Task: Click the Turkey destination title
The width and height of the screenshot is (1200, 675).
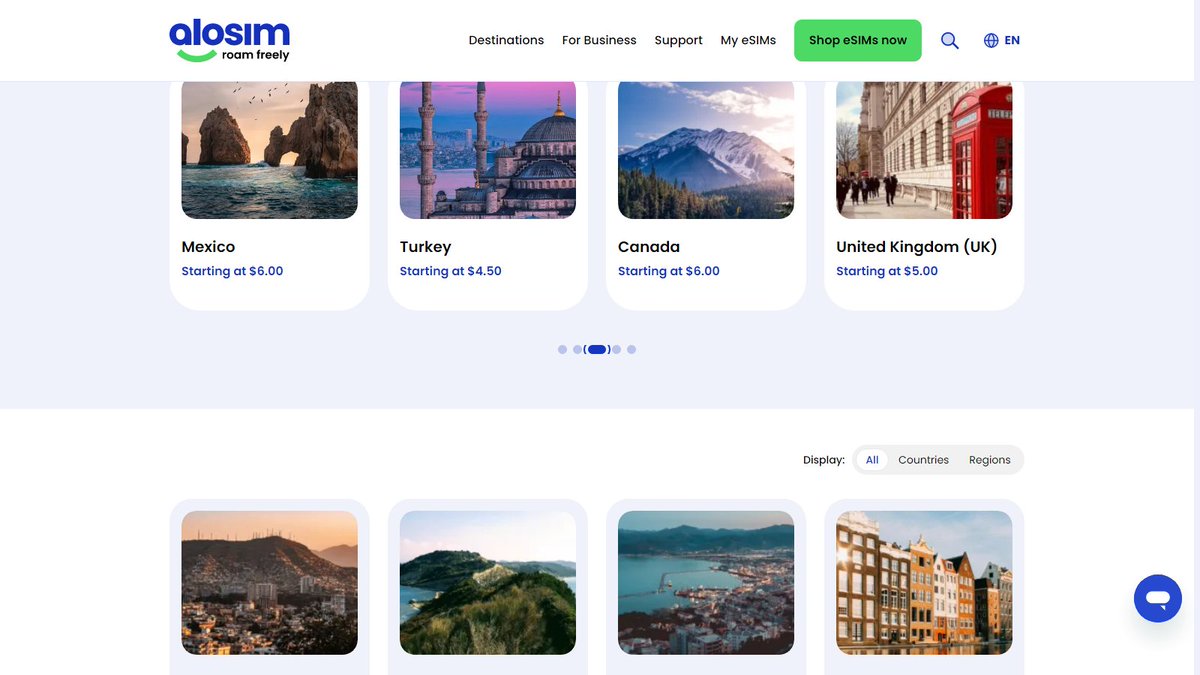Action: click(x=425, y=247)
